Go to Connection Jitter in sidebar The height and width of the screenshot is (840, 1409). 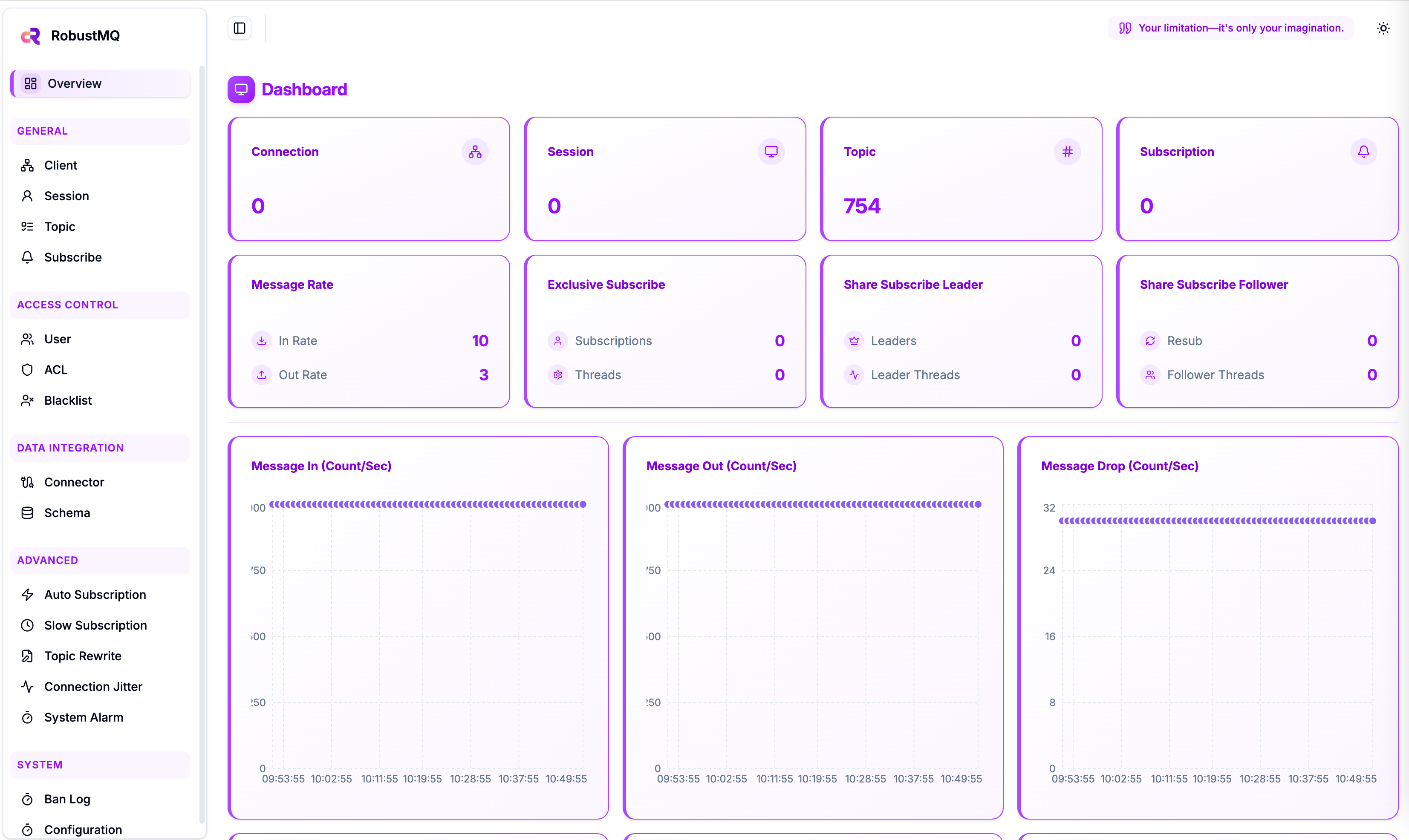click(93, 687)
